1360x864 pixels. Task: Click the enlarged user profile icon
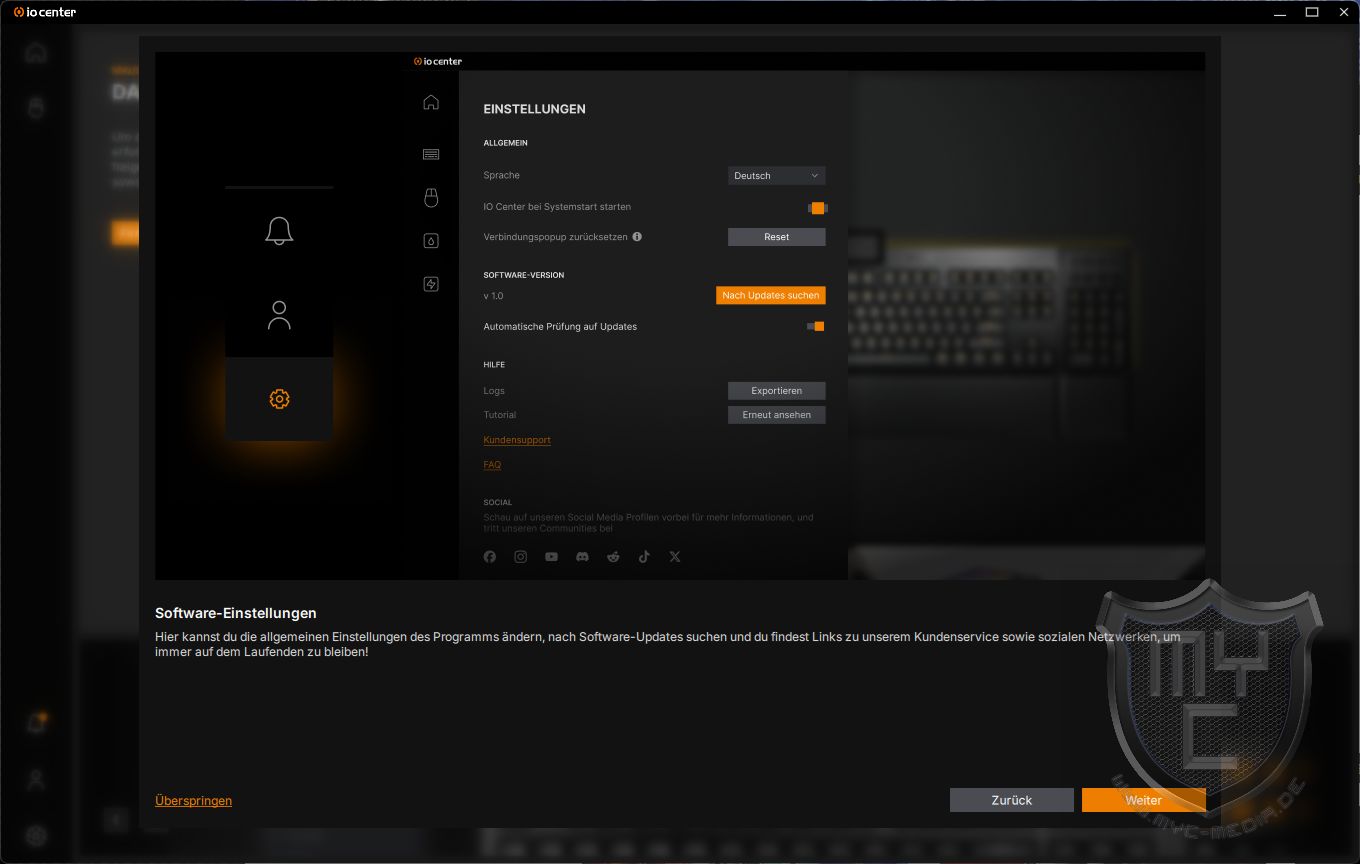[x=279, y=315]
